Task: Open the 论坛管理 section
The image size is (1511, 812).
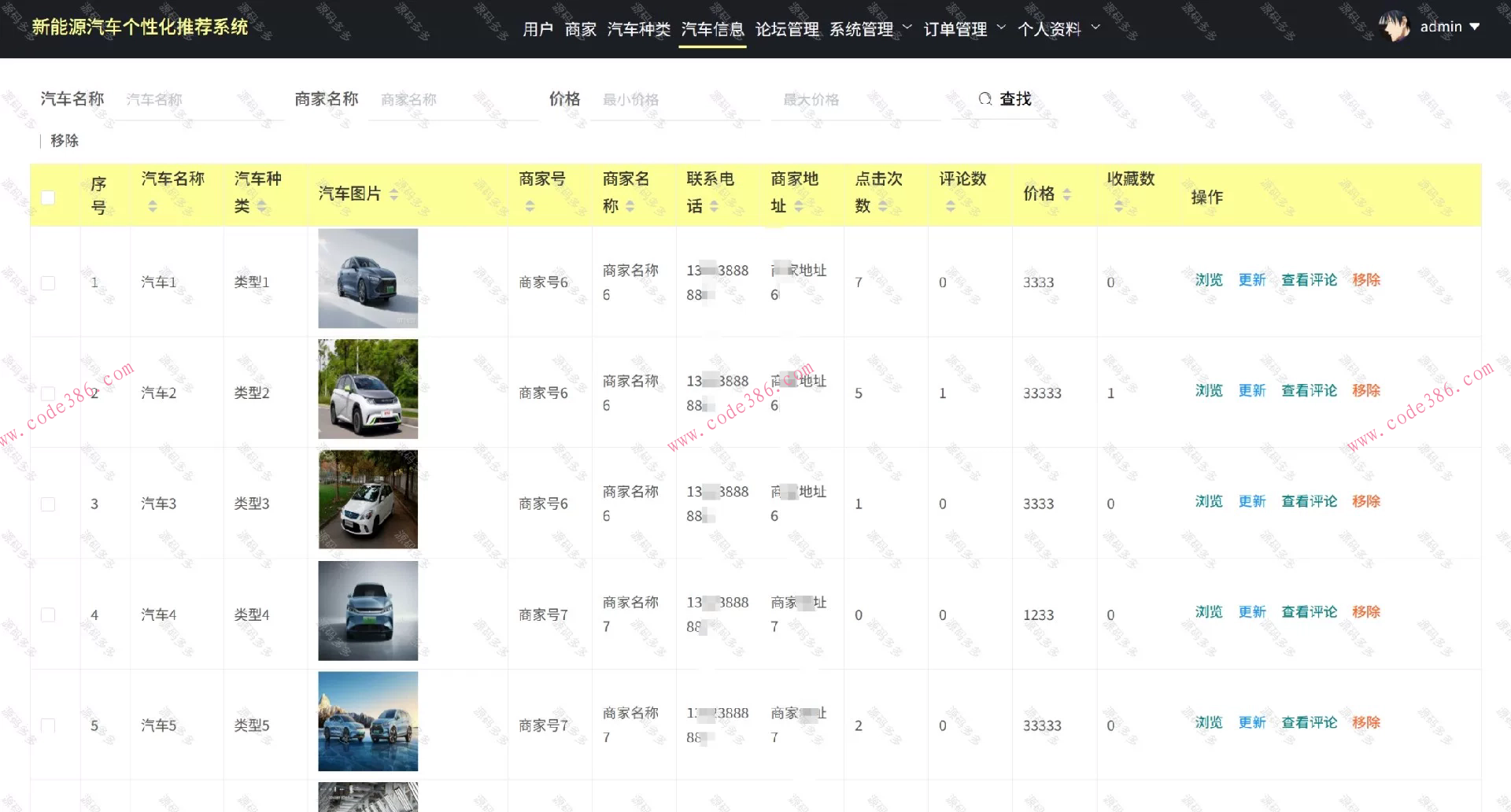Action: coord(787,29)
